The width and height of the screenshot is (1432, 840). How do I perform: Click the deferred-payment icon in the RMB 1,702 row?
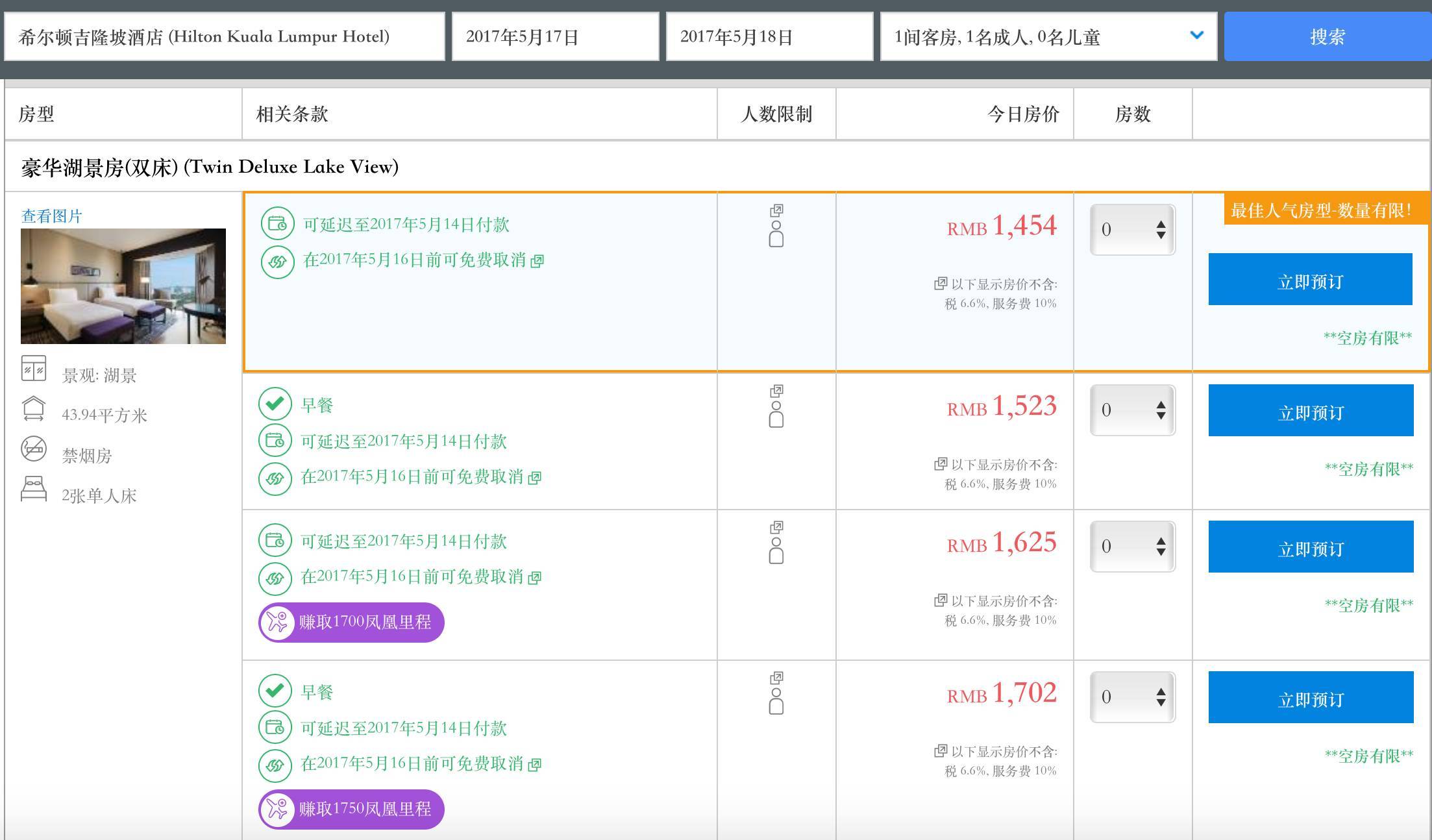pos(275,728)
